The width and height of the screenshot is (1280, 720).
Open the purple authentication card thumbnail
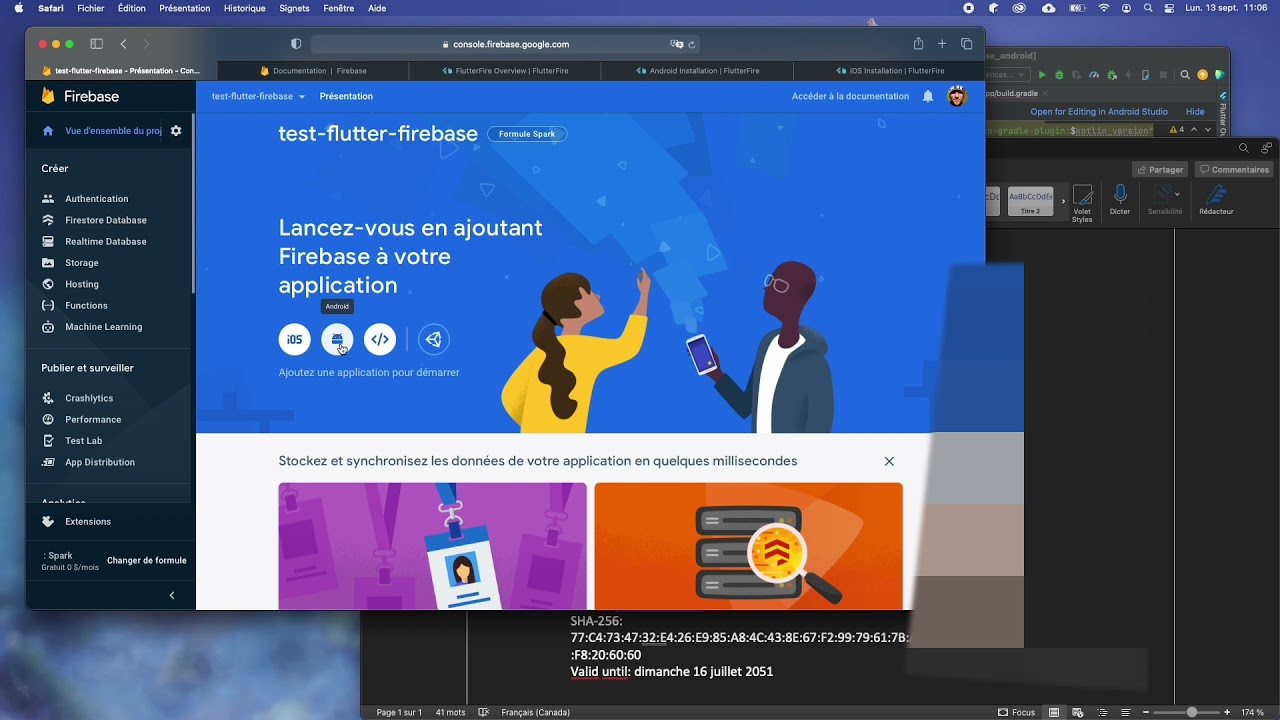point(433,546)
